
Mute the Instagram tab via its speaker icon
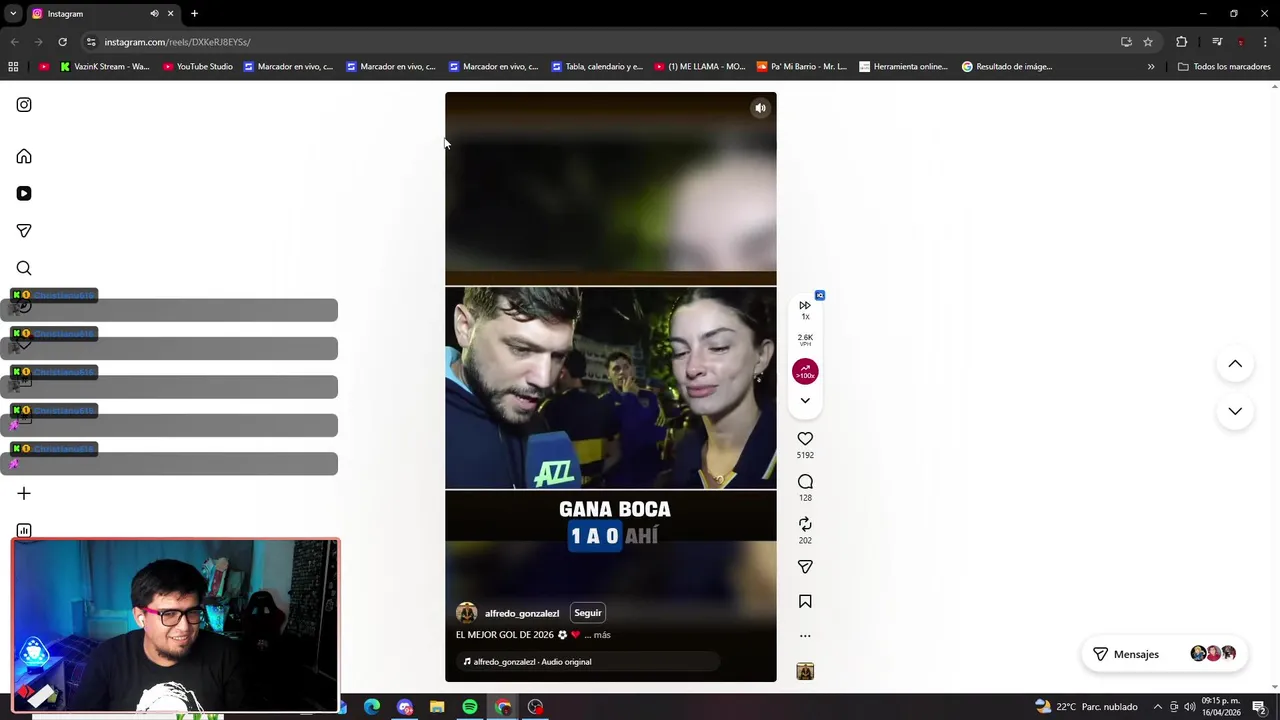tap(154, 14)
